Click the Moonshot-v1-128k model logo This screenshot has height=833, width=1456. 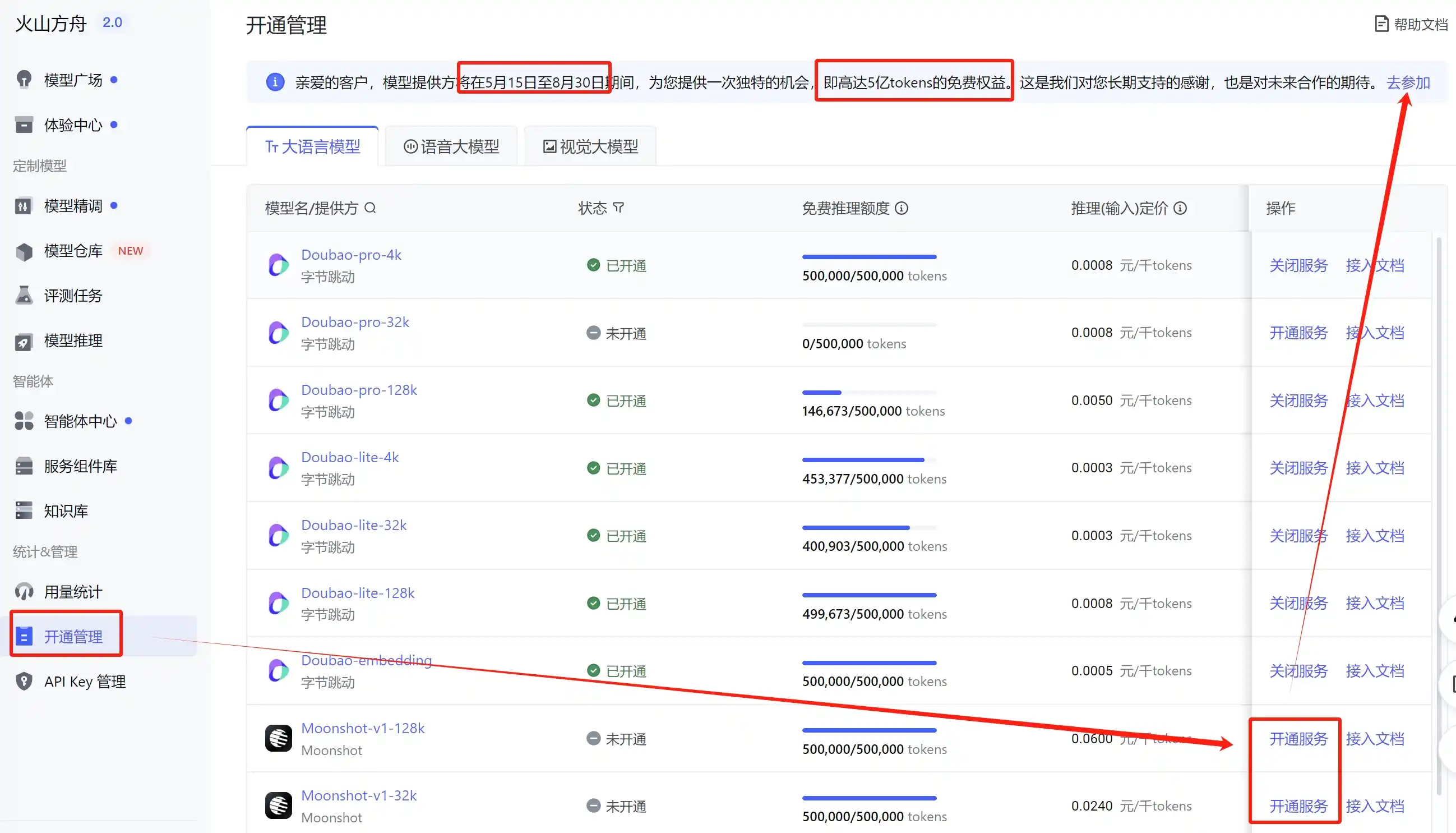pos(279,739)
